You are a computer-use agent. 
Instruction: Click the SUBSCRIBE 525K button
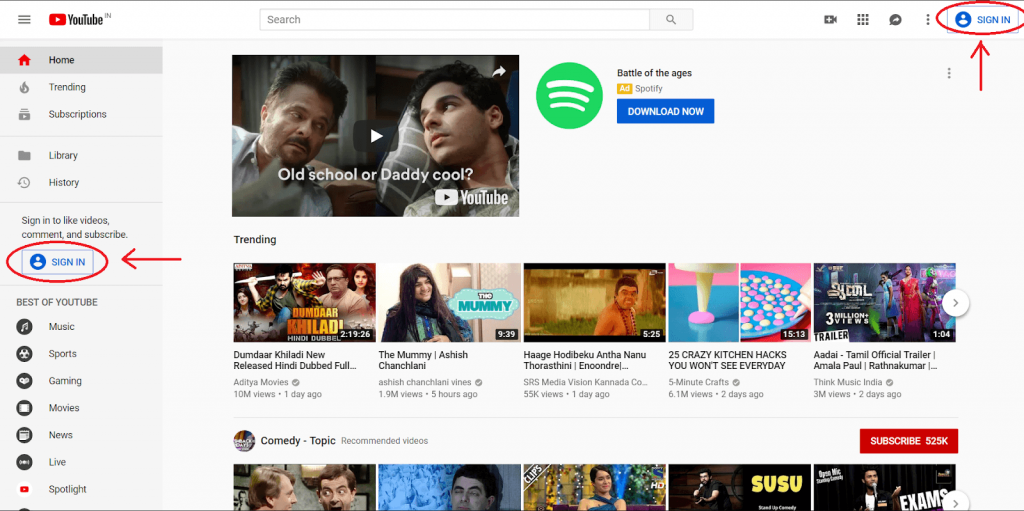[908, 441]
